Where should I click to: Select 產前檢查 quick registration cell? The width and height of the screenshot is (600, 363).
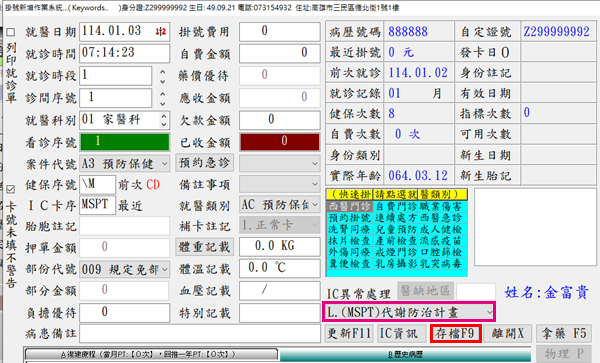395,241
